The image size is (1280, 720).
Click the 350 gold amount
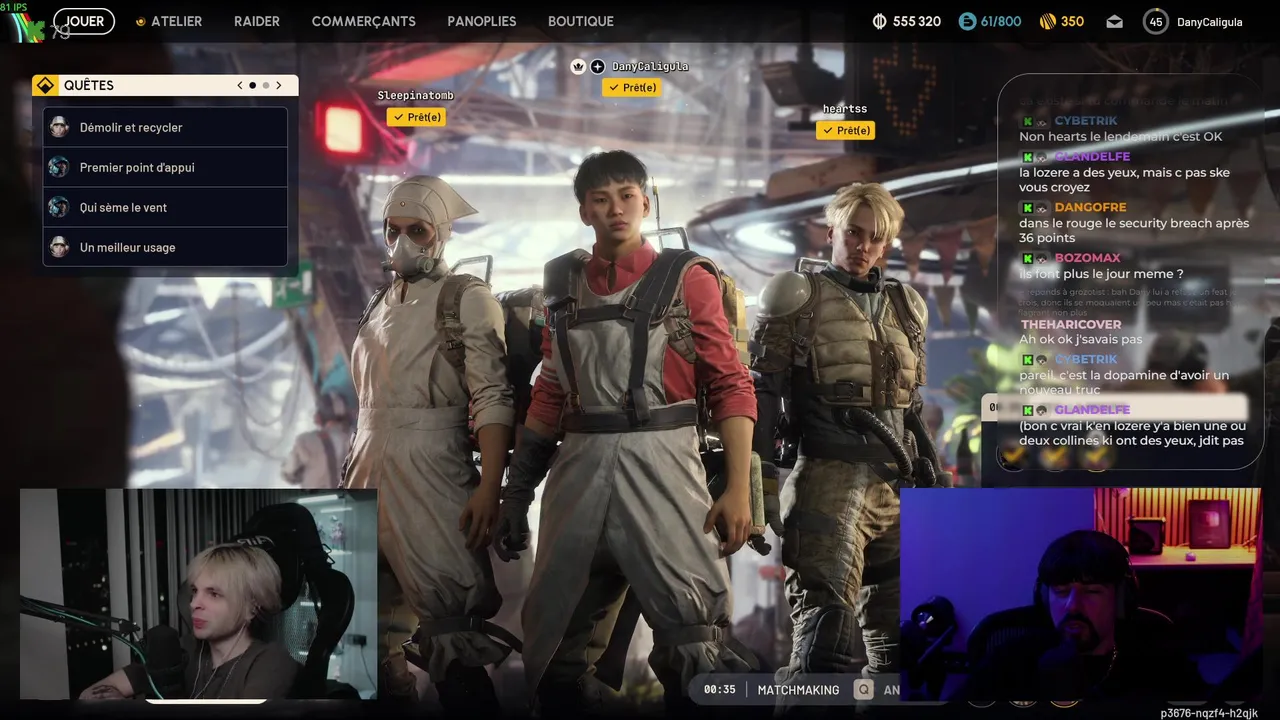click(1073, 21)
